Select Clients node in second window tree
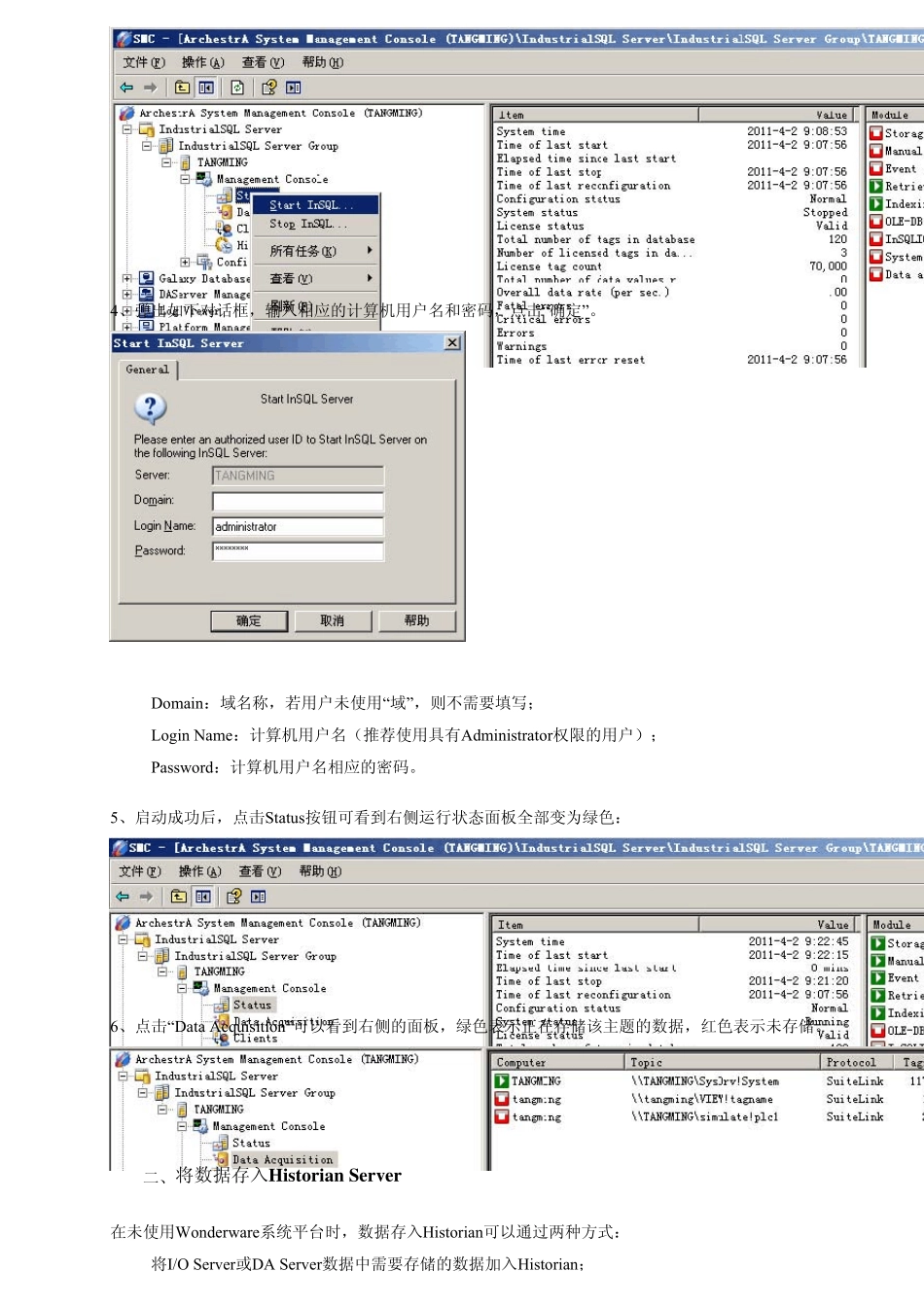The width and height of the screenshot is (924, 1307). coord(255,1039)
